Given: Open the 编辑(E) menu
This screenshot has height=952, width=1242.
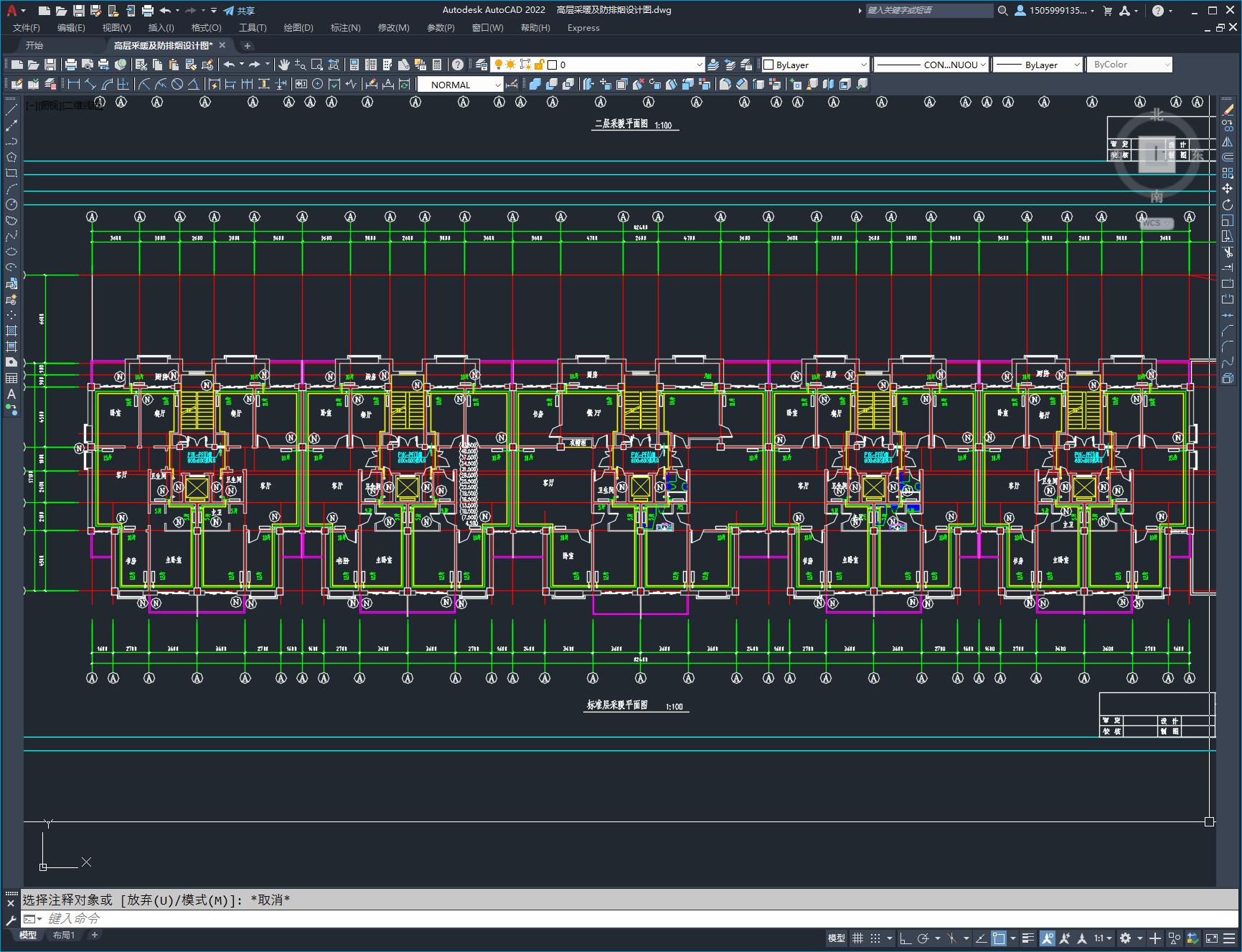Looking at the screenshot, I should pyautogui.click(x=71, y=28).
